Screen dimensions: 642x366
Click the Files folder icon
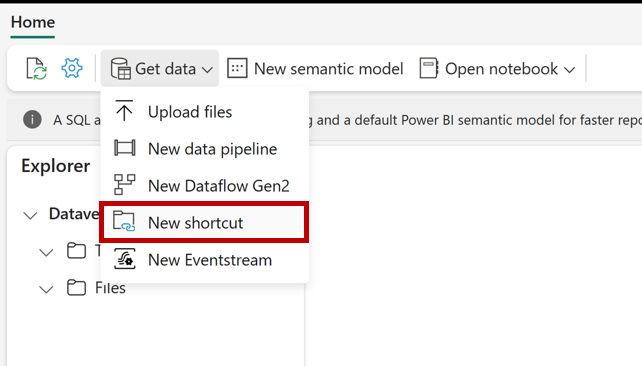[77, 287]
